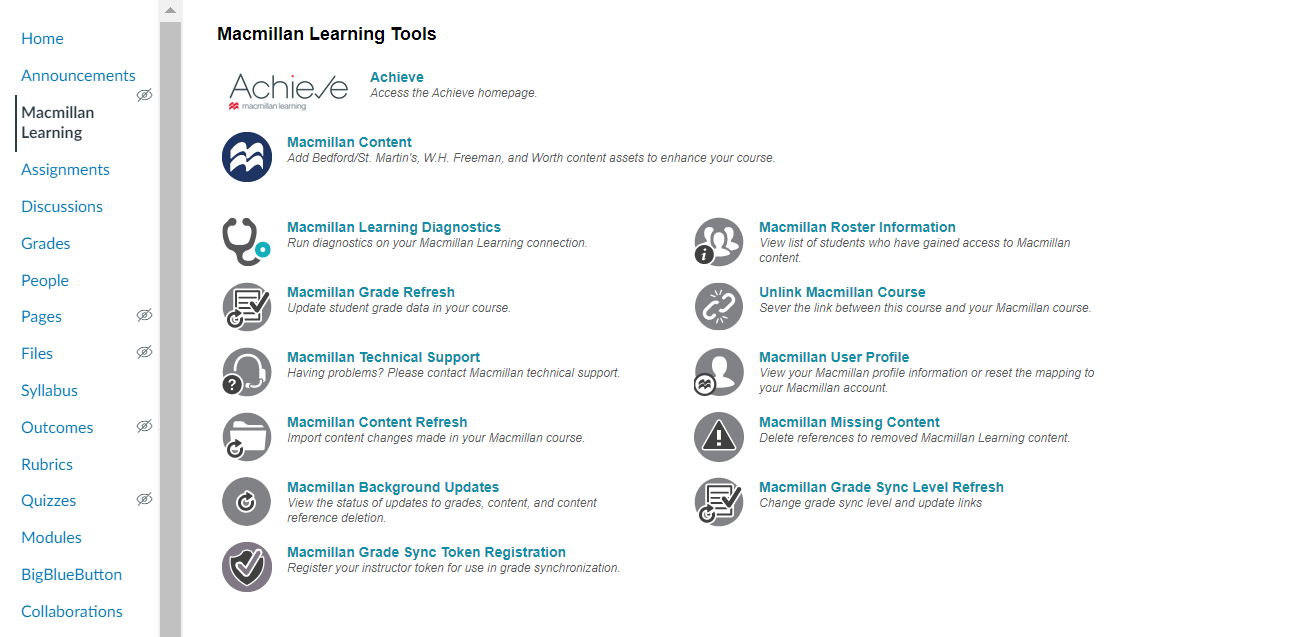Open the Macmillan Grade Refresh icon
This screenshot has width=1312, height=637.
[246, 307]
